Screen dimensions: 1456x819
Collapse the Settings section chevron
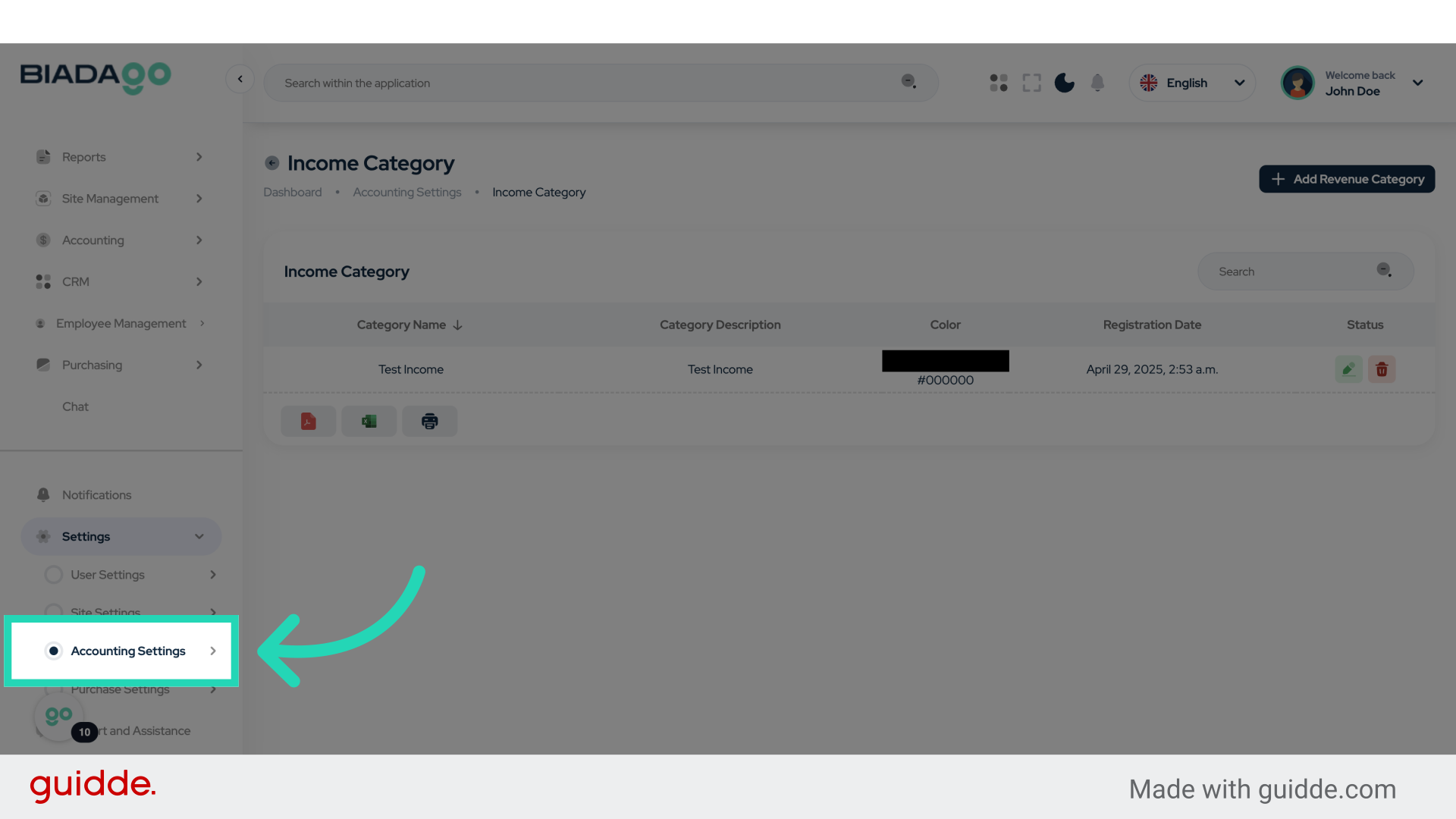199,536
